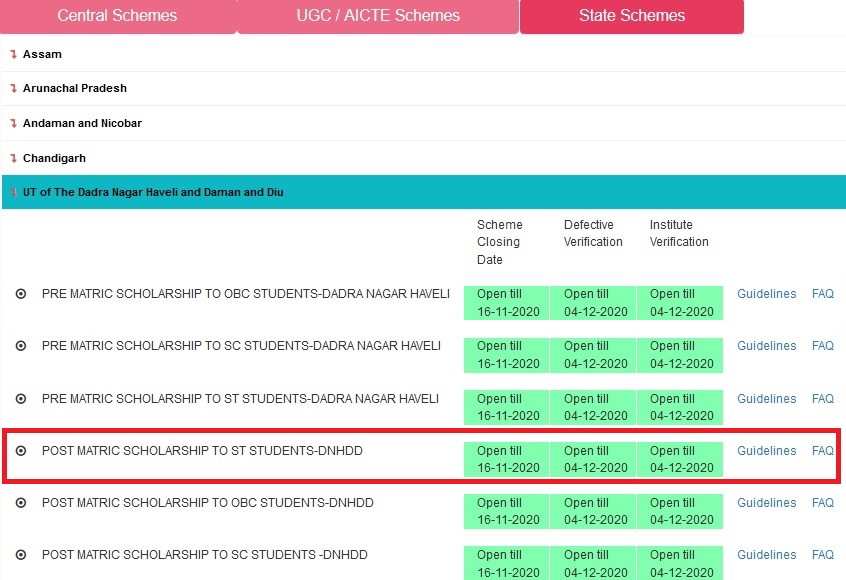Switch to UGC / AICTE Schemes tab
This screenshot has width=846, height=580.
pyautogui.click(x=378, y=16)
